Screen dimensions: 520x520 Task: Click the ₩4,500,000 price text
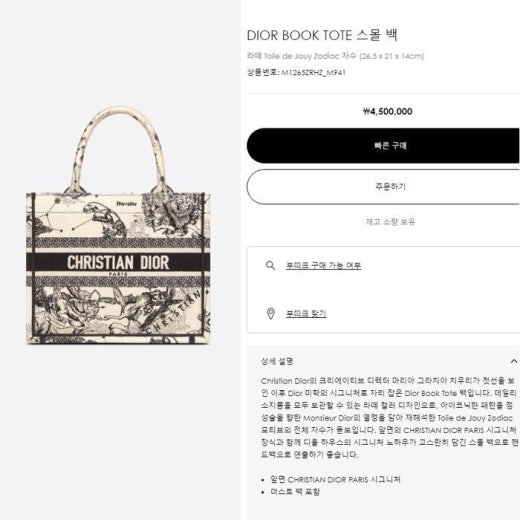point(388,111)
